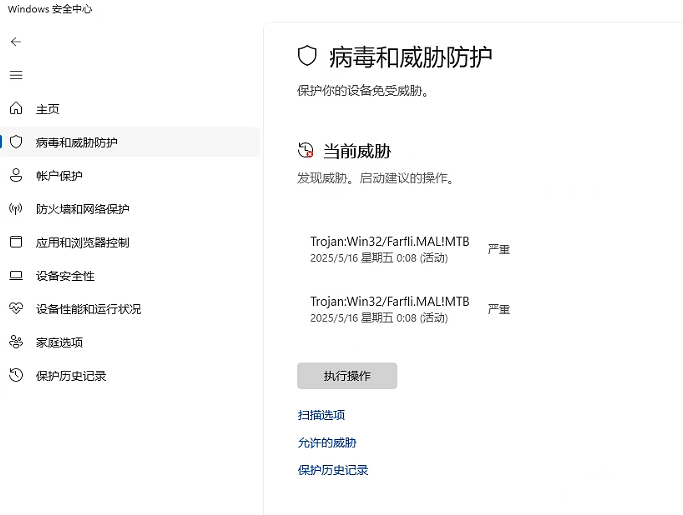Expand the second Trojan:Win32/Farfli.MAL!MTB threat entry

coord(389,309)
